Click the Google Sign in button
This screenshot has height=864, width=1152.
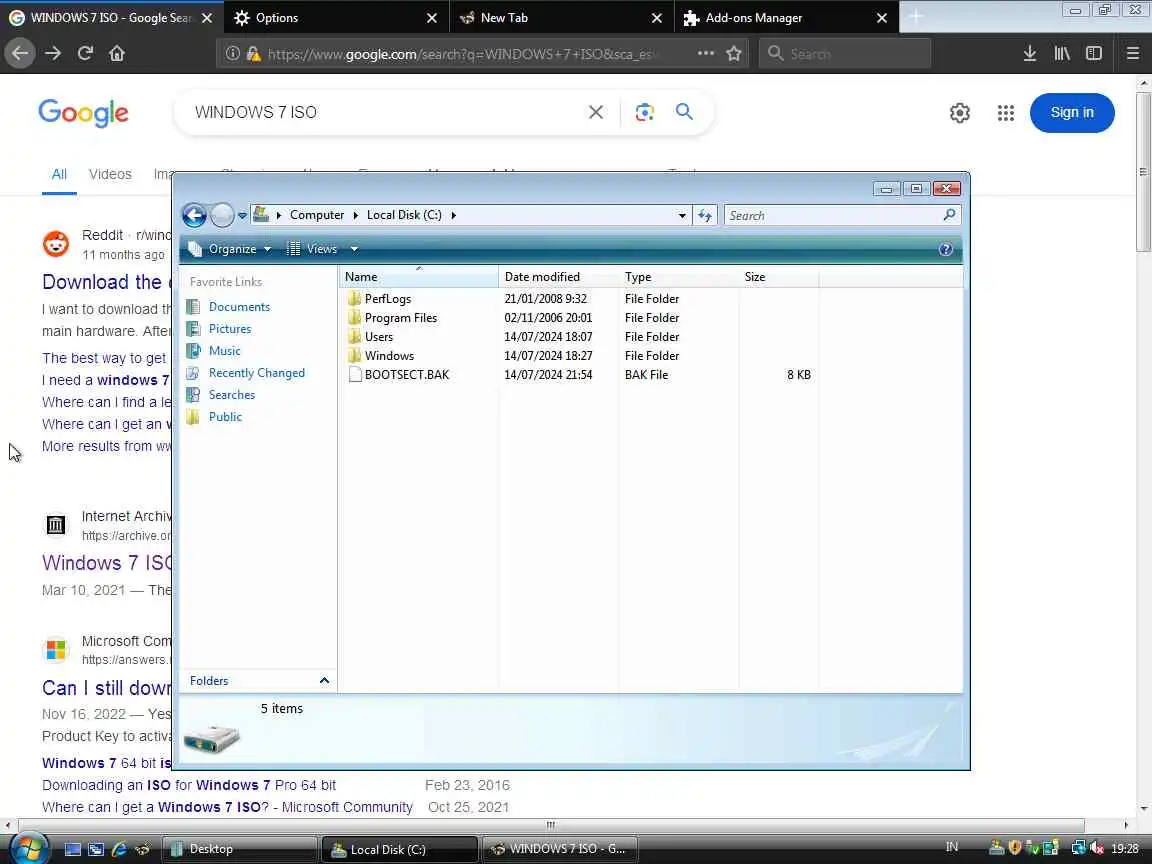coord(1072,112)
